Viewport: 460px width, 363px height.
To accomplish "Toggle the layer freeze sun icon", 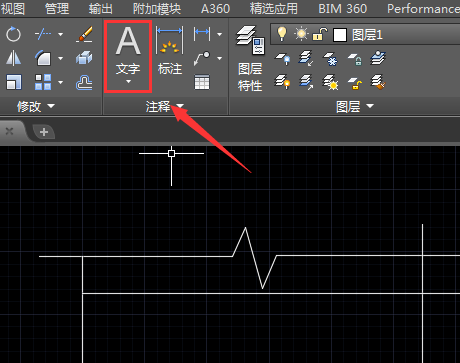I will (301, 34).
